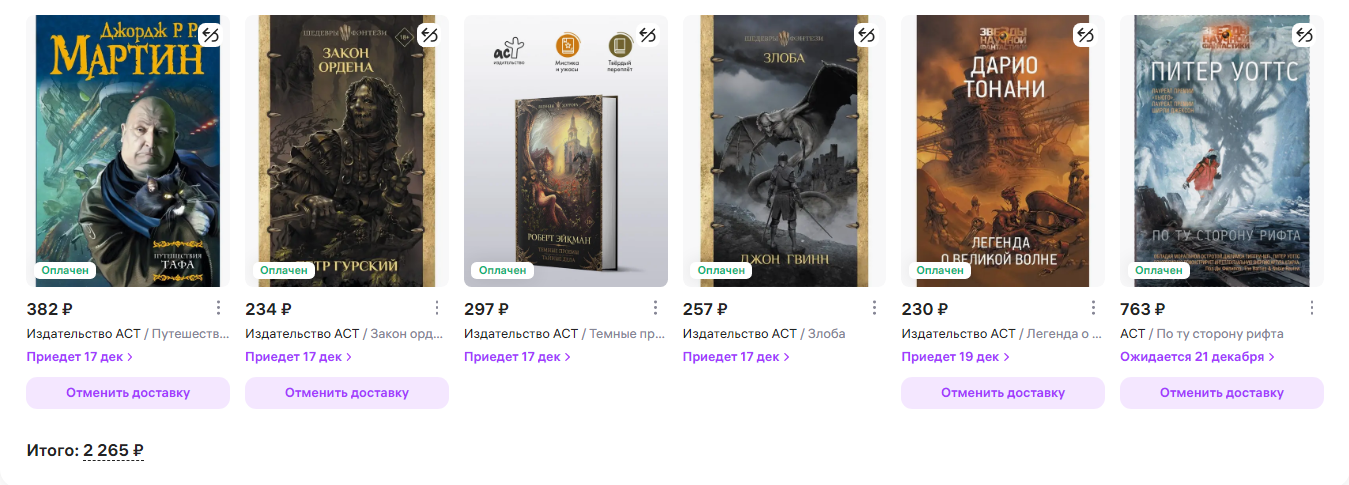Open the three-dot options for the 297 ₽ item
Image resolution: width=1349 pixels, height=485 pixels.
pyautogui.click(x=655, y=308)
